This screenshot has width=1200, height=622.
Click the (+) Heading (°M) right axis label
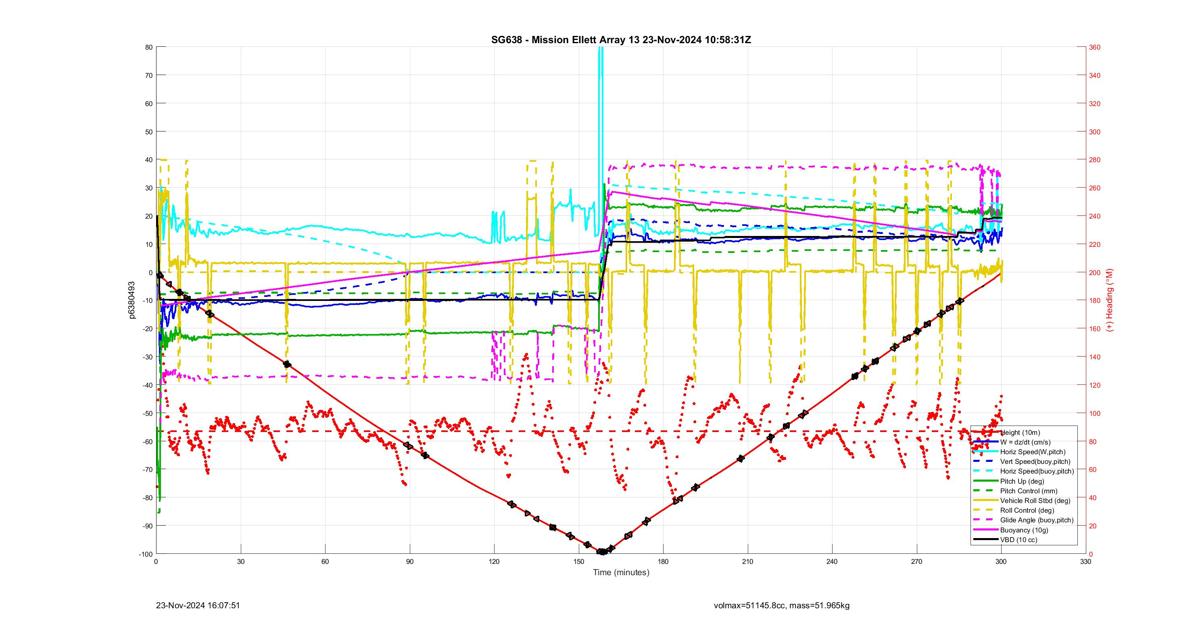coord(1110,301)
